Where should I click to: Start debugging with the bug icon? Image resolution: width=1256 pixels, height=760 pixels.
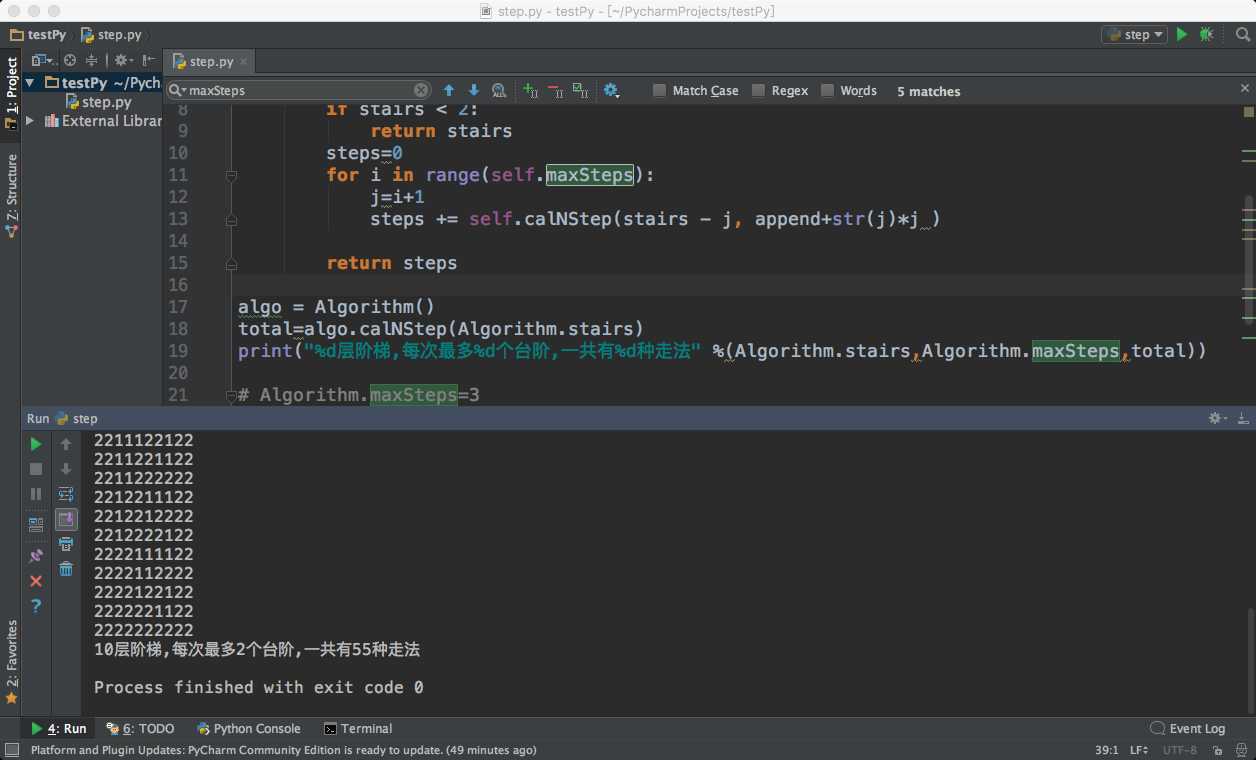point(1206,34)
